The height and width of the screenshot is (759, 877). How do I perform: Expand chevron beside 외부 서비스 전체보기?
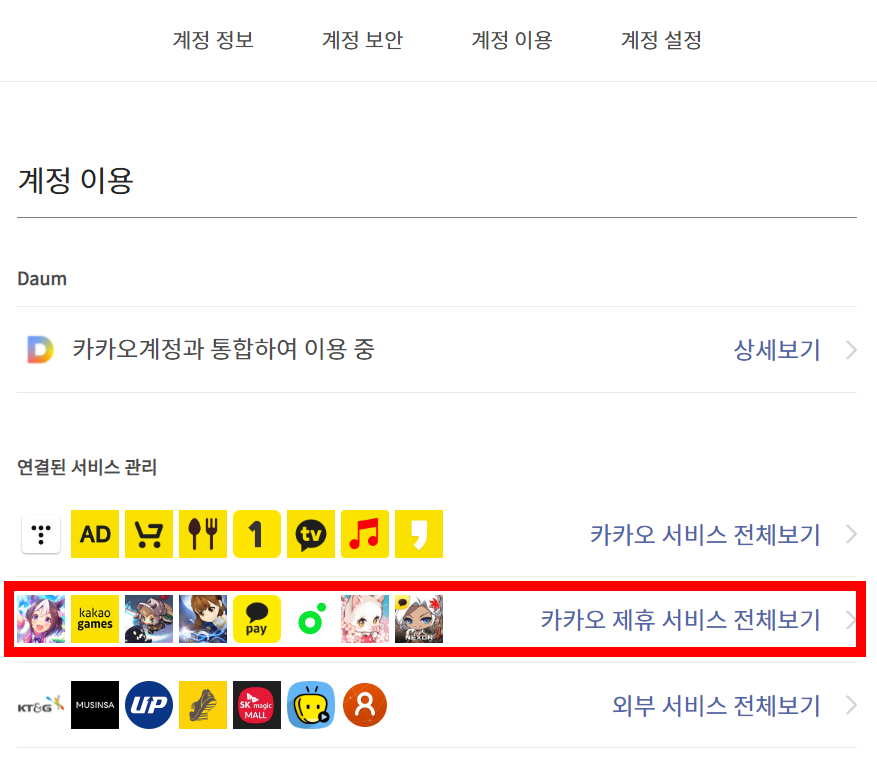coord(851,705)
